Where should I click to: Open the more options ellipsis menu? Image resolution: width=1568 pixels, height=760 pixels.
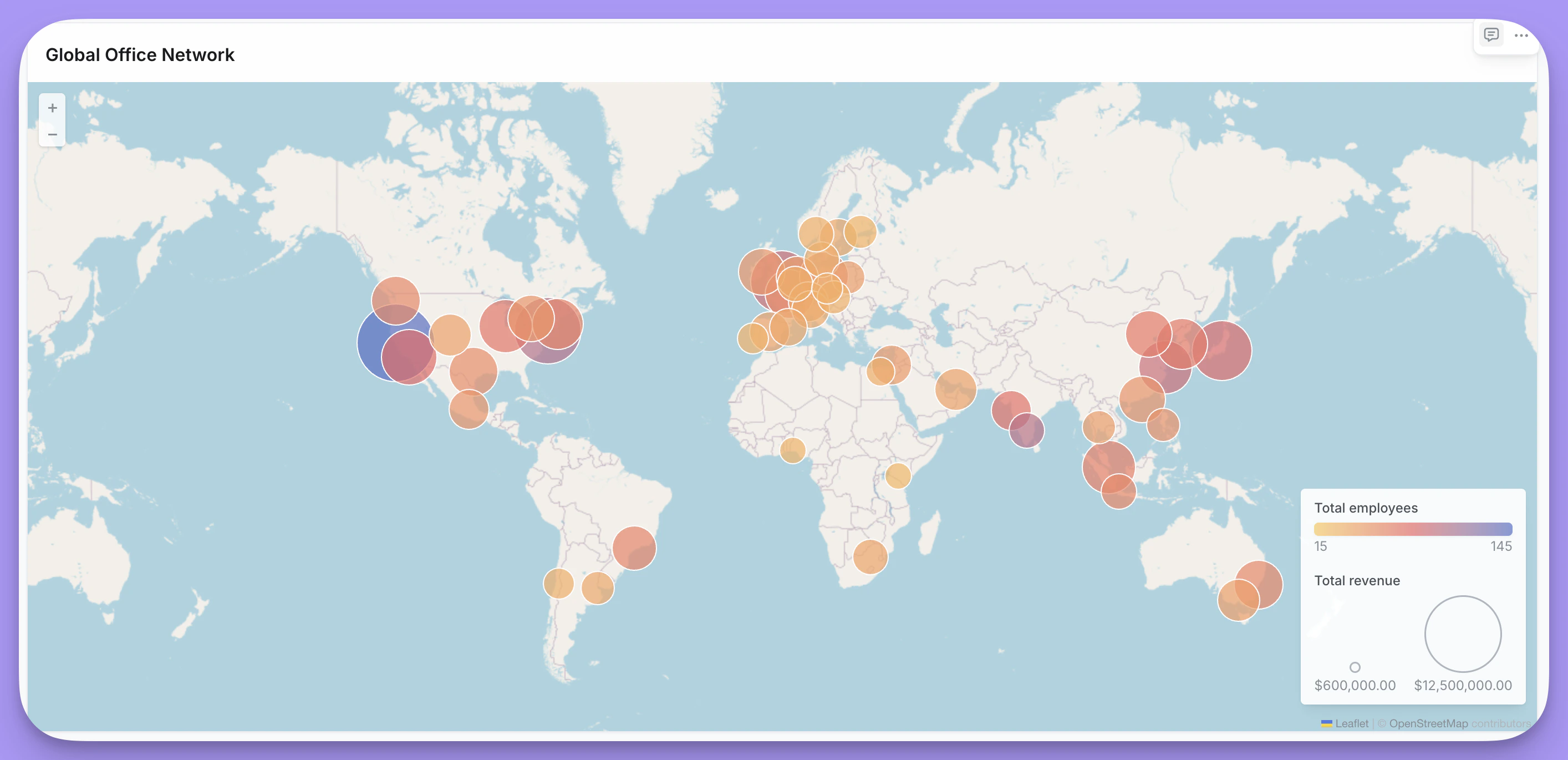(x=1522, y=36)
